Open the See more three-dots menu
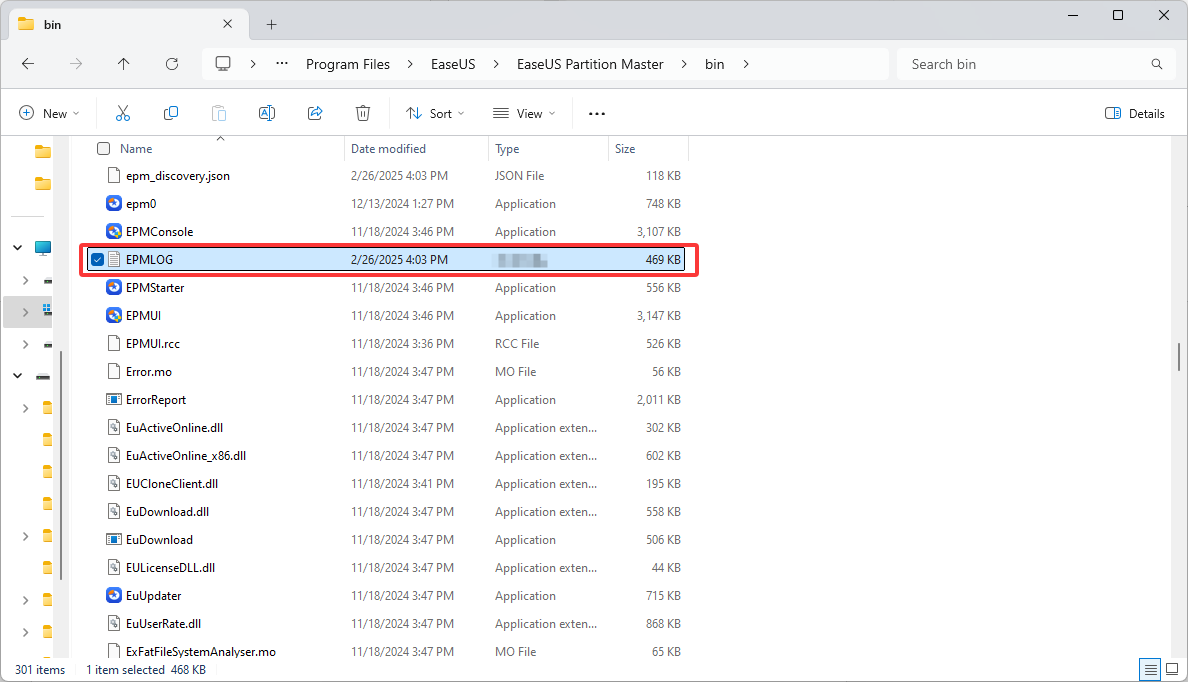This screenshot has width=1188, height=682. pos(597,114)
